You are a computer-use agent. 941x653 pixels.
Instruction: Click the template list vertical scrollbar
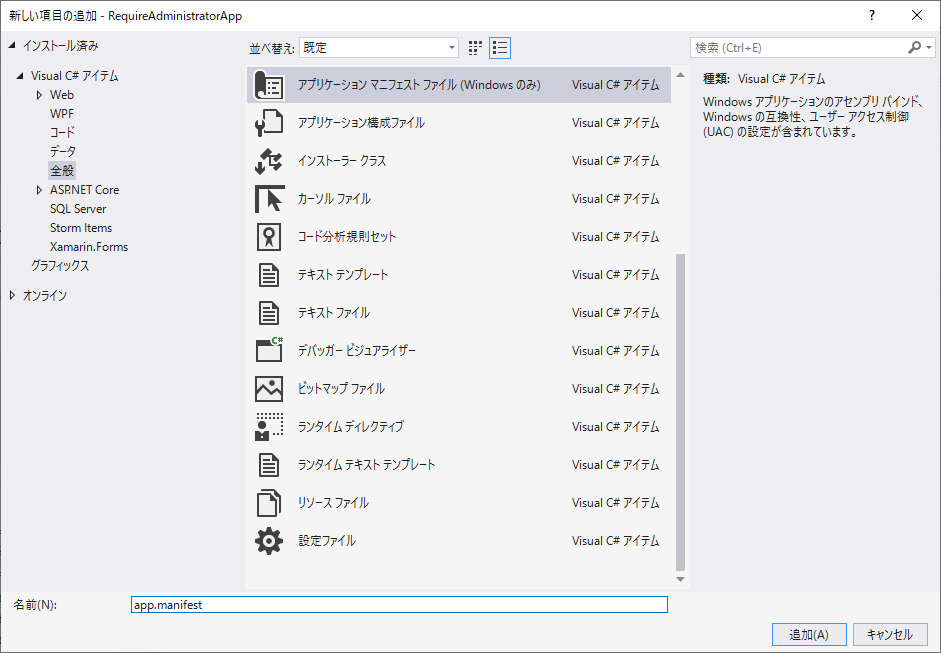point(681,410)
